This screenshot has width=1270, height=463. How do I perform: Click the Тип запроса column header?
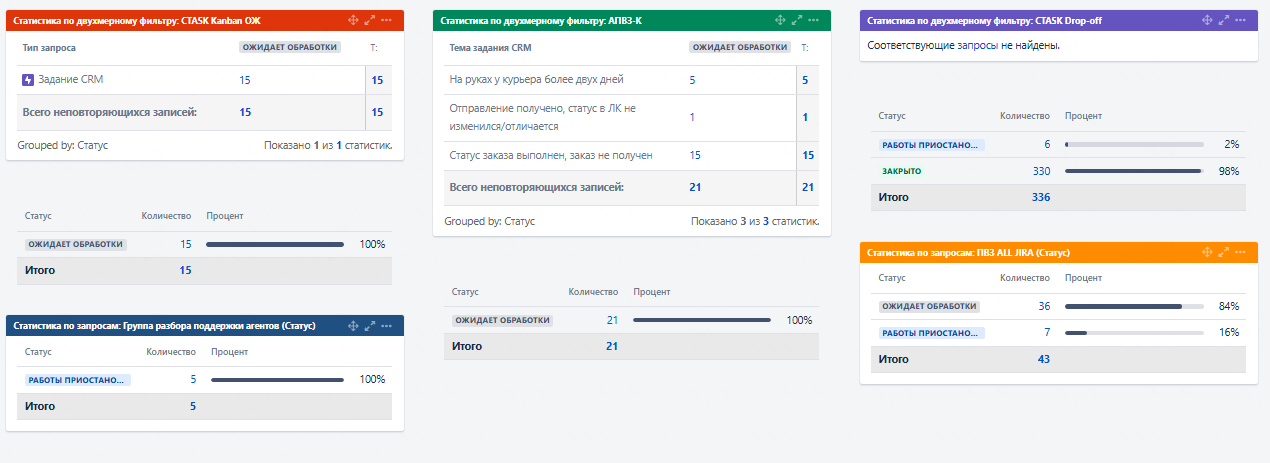(x=49, y=47)
